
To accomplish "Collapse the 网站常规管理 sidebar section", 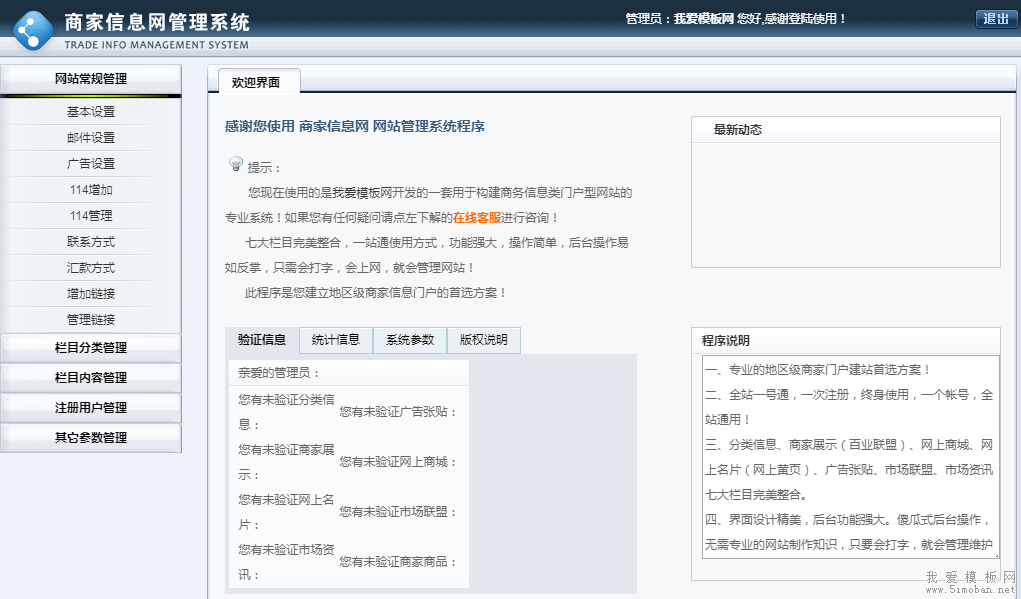I will point(91,79).
